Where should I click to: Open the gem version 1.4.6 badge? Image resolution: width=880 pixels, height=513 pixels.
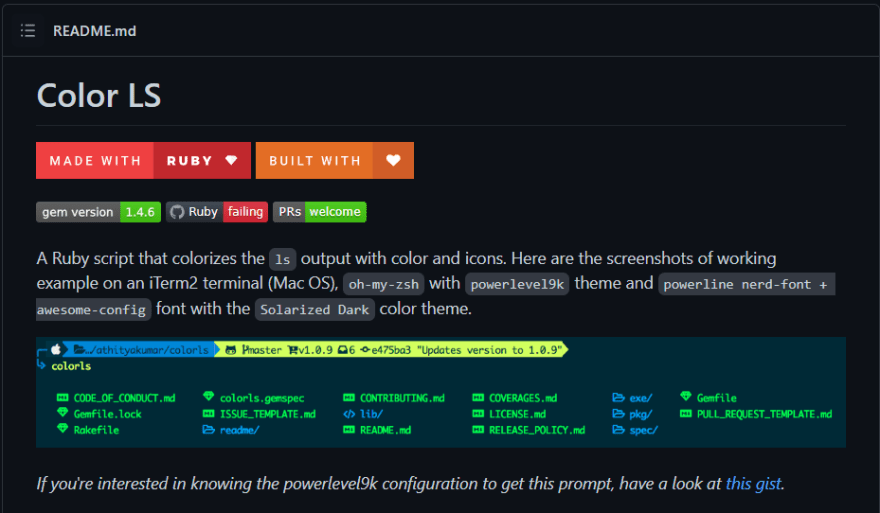98,212
